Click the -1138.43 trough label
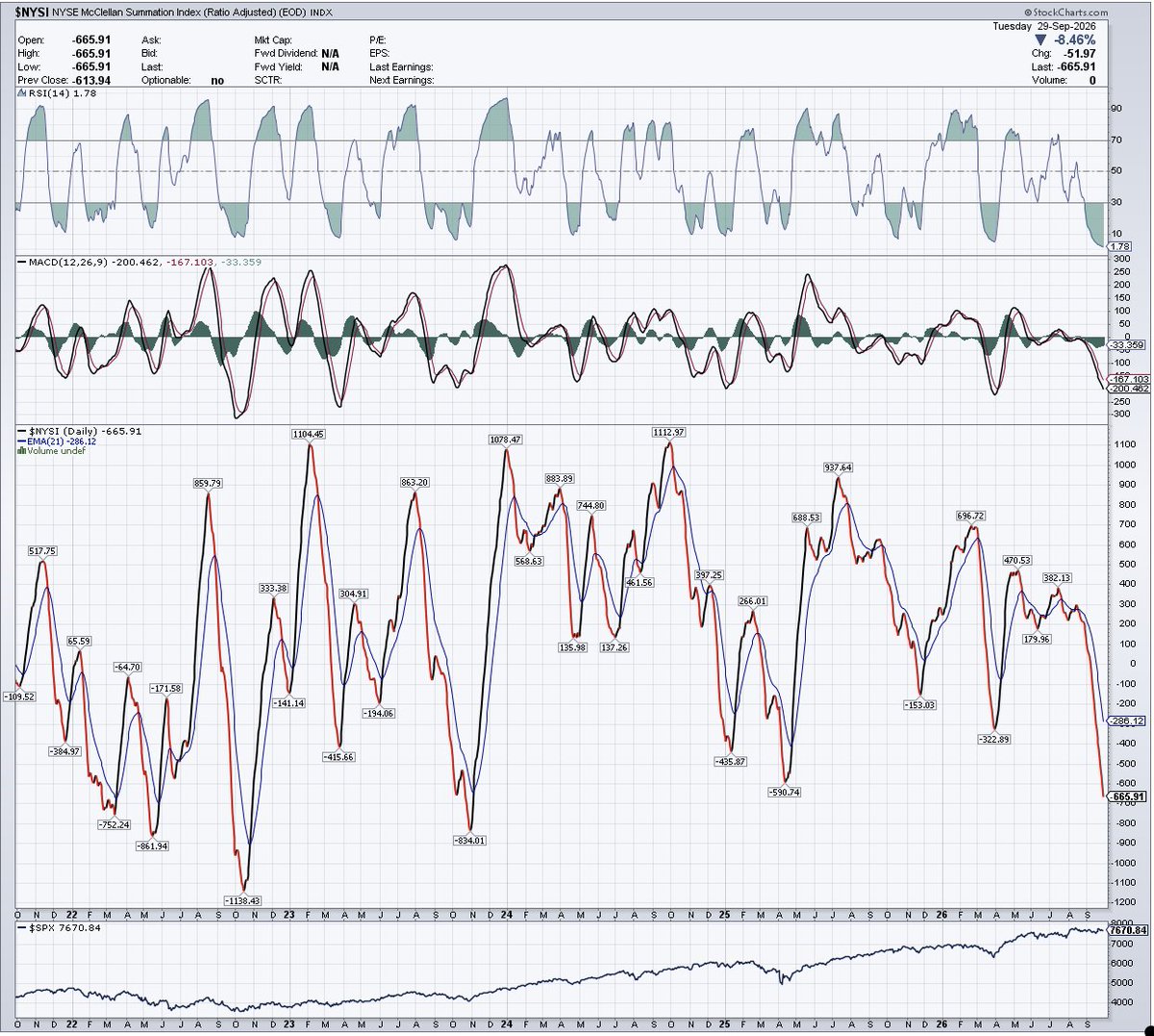 [x=240, y=900]
